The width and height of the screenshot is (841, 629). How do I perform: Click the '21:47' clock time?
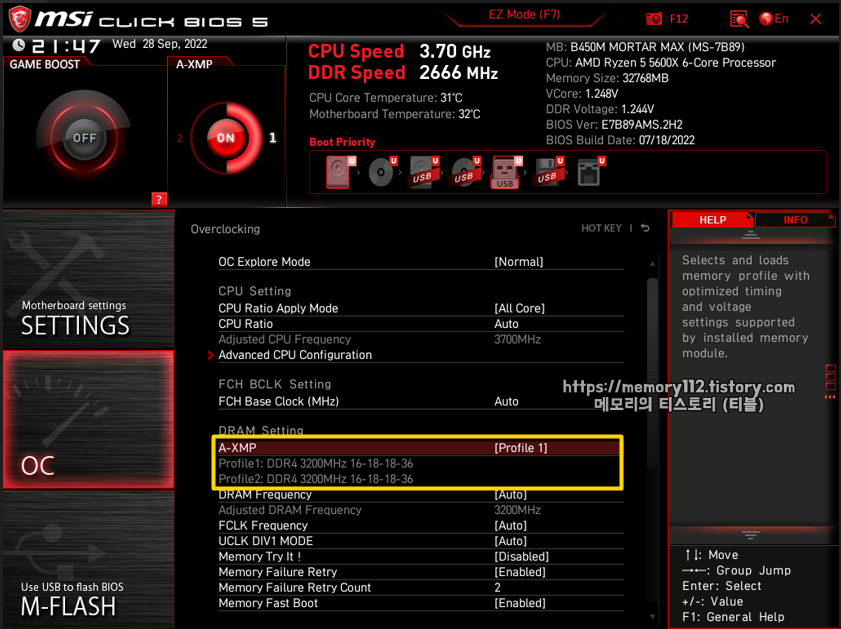tap(65, 46)
